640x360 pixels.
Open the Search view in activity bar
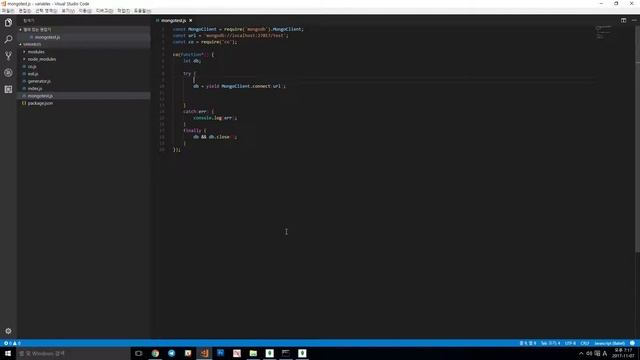8,39
